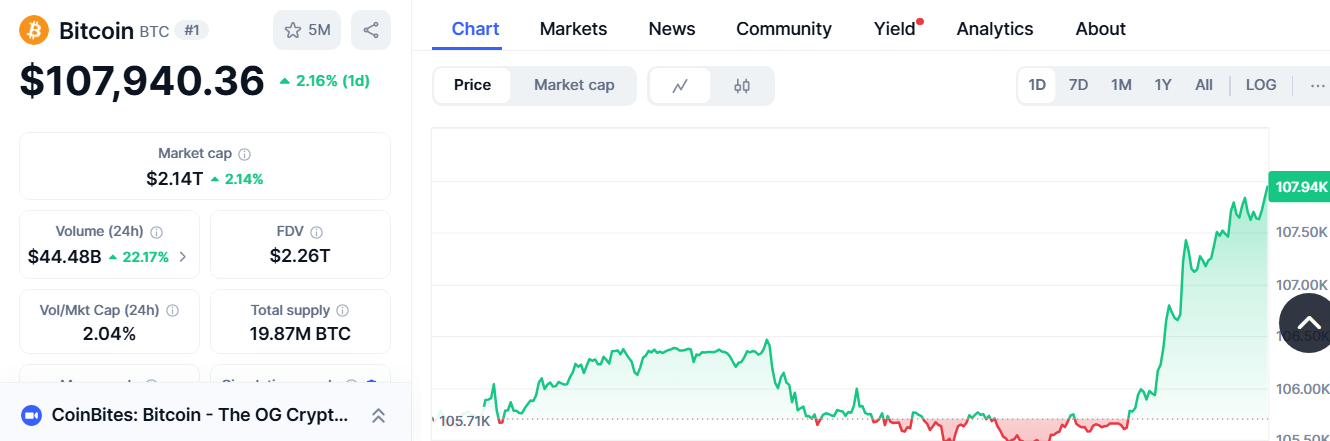This screenshot has height=441, width=1330.
Task: Click the $2.26T FDV value
Action: pos(300,256)
